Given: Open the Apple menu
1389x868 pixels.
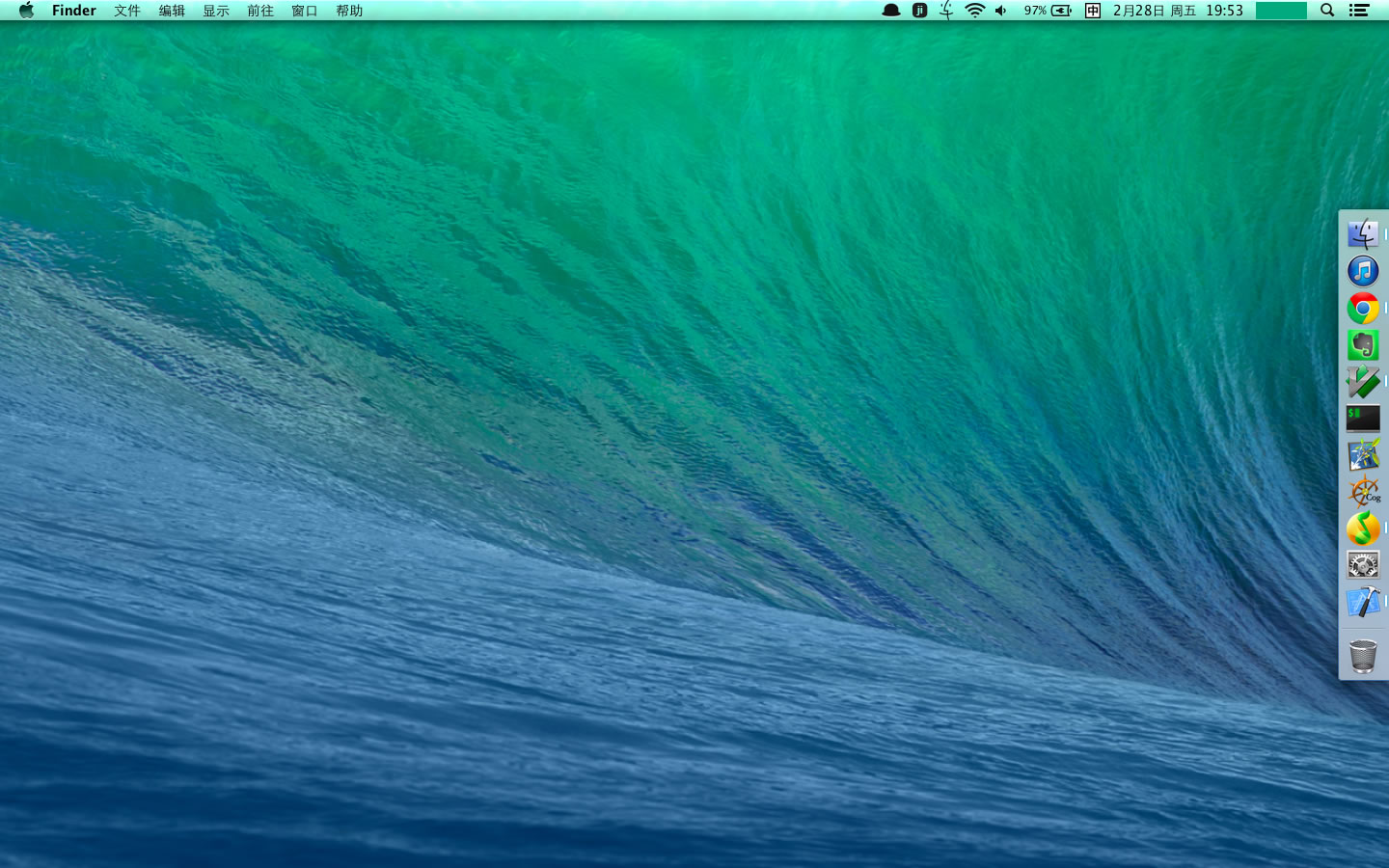Looking at the screenshot, I should pyautogui.click(x=26, y=11).
